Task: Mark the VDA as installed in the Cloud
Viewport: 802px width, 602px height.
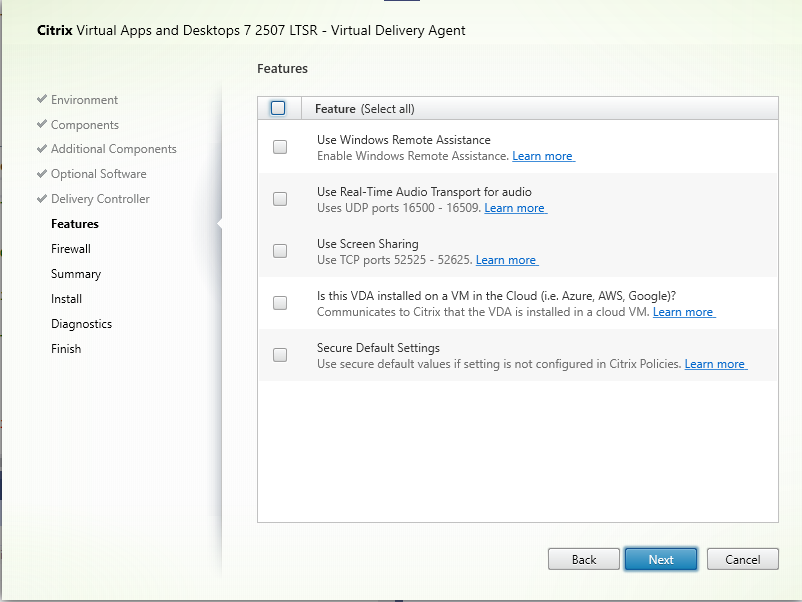Action: tap(279, 303)
